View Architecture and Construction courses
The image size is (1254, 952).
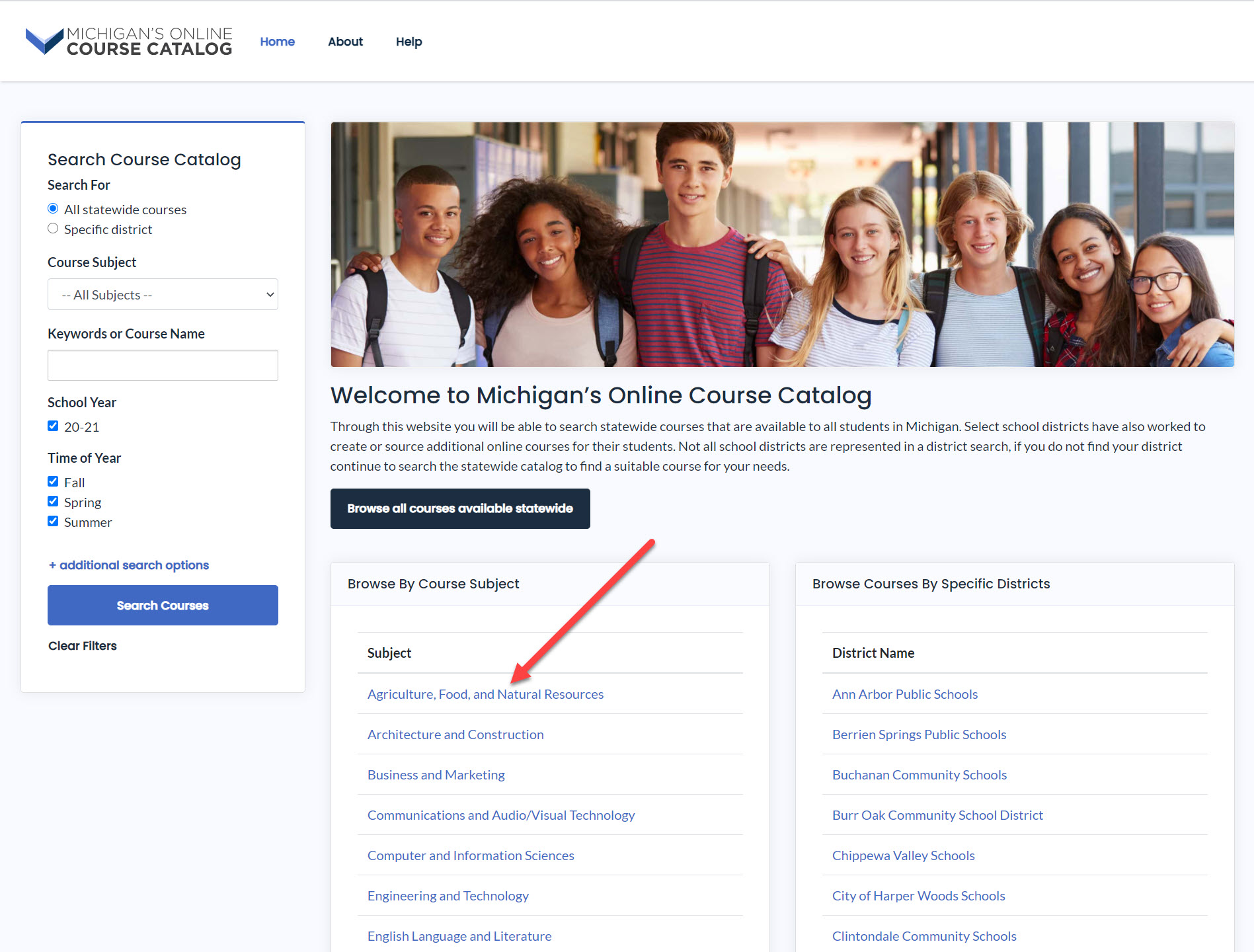coord(455,734)
